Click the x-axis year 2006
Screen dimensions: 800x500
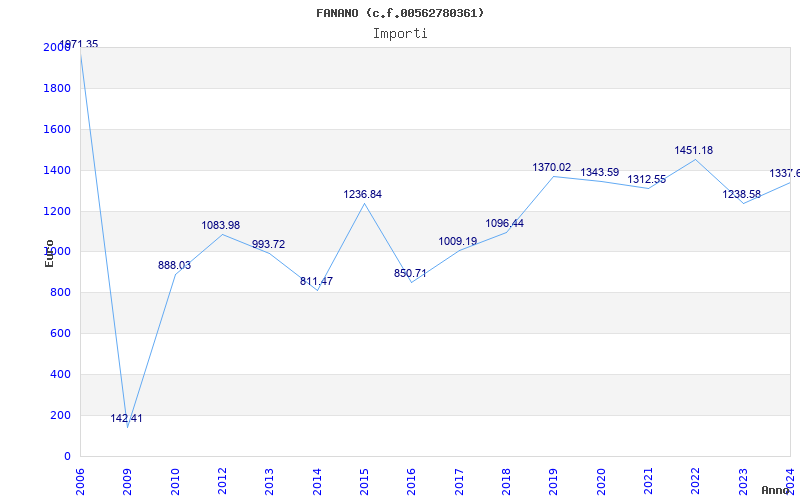80,482
